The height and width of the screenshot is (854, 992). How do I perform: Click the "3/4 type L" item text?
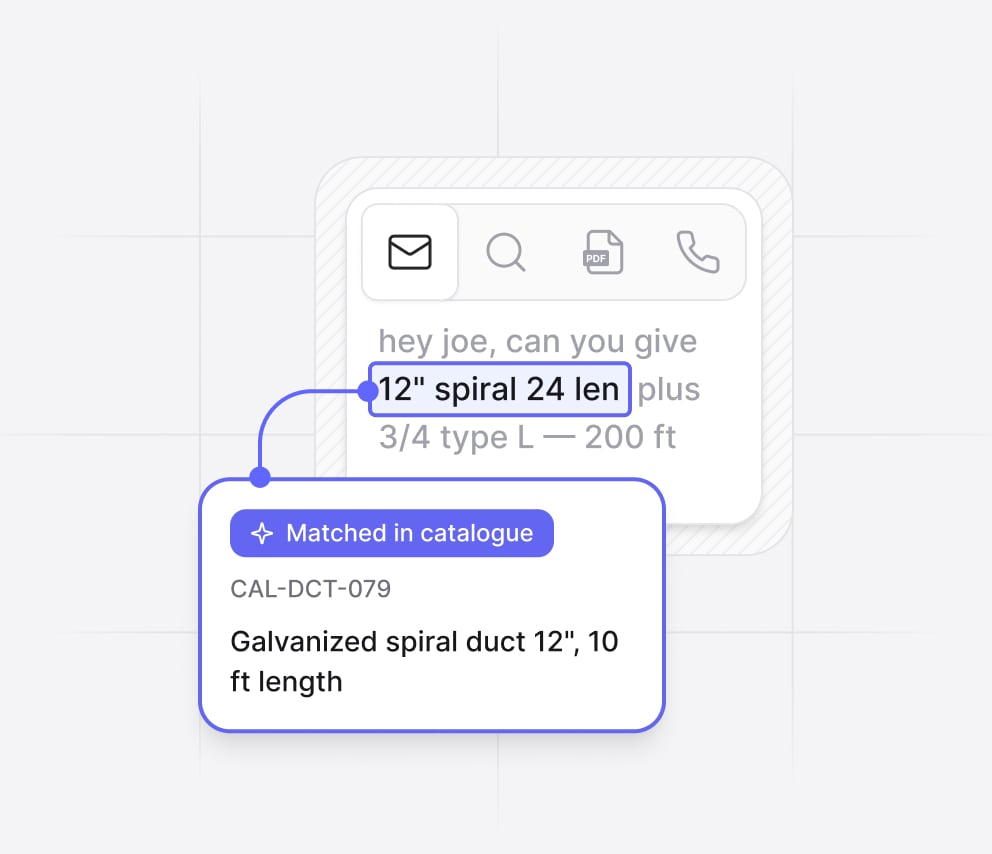[x=456, y=437]
